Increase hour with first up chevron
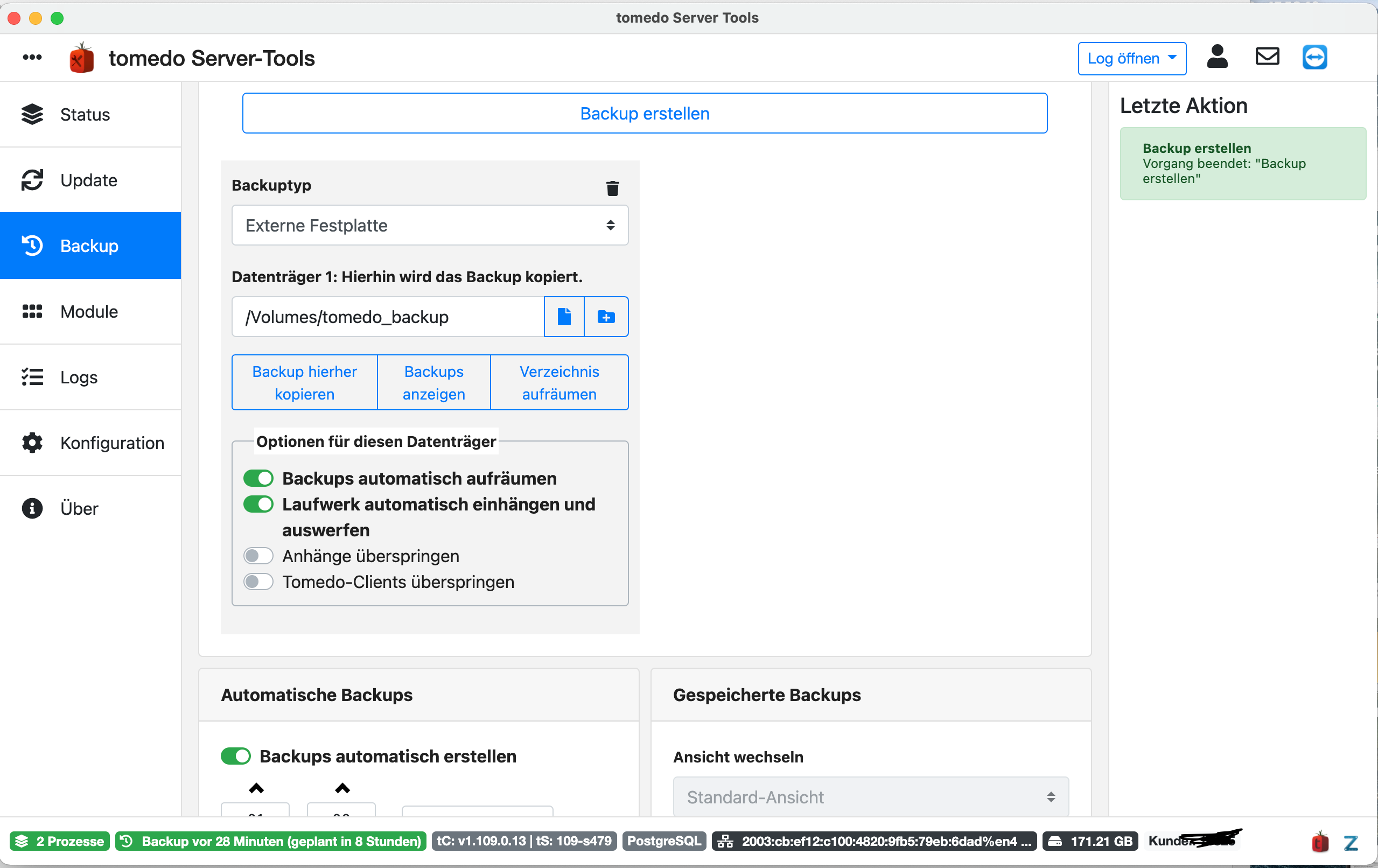 point(256,788)
